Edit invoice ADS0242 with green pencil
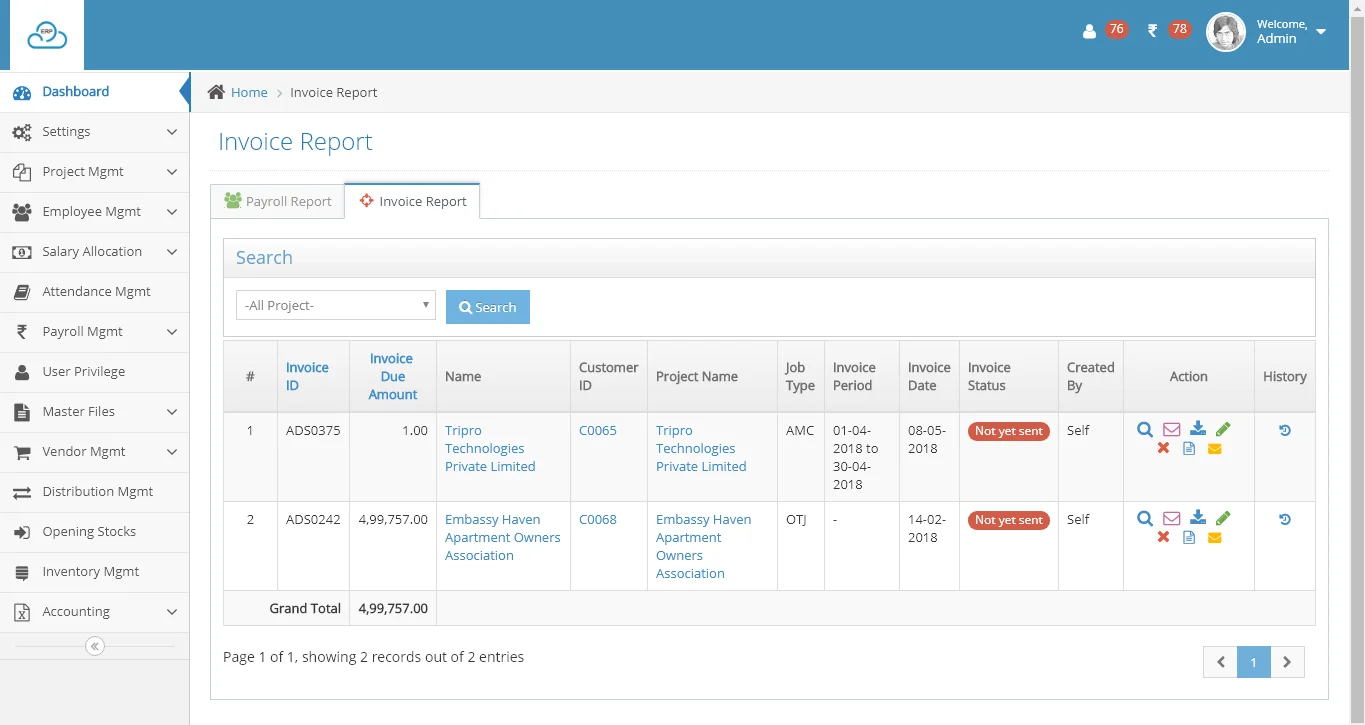Screen dimensions: 1365x725 click(1223, 518)
